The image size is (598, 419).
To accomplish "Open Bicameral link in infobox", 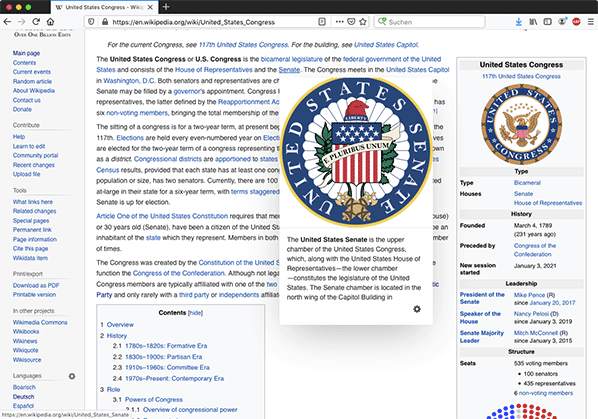I will pos(527,183).
